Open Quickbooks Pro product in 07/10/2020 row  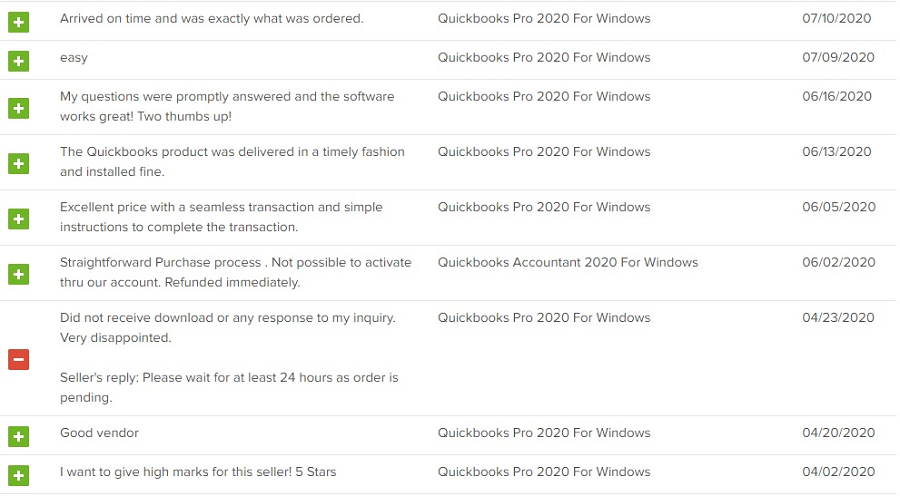pos(543,19)
